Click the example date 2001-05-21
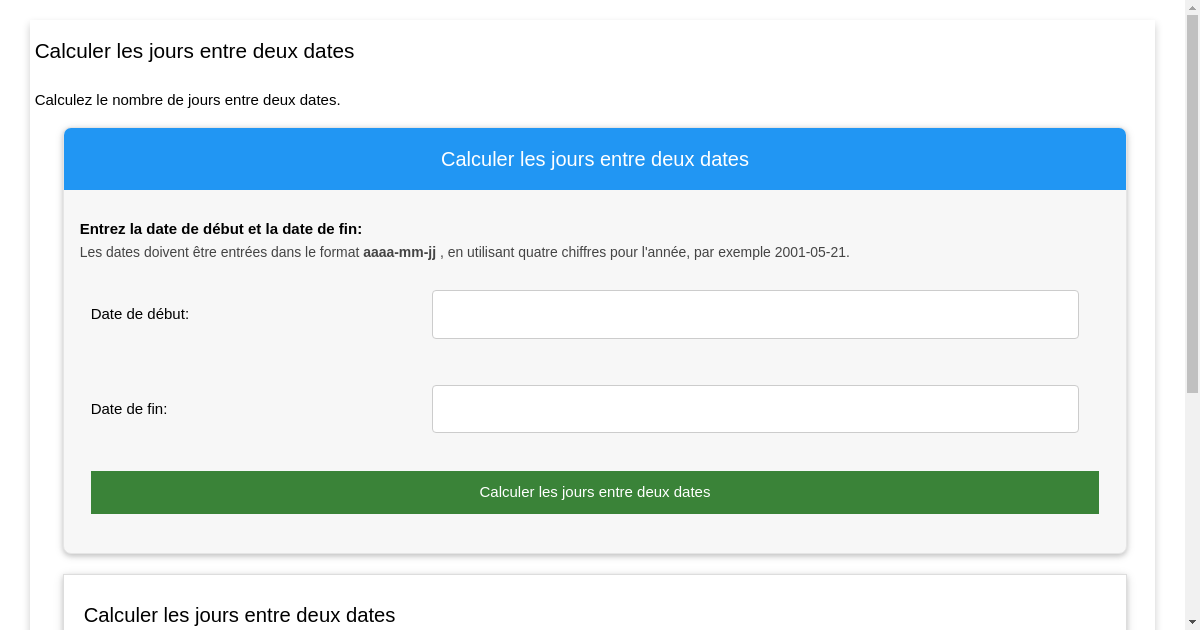1200x630 pixels. (x=811, y=252)
